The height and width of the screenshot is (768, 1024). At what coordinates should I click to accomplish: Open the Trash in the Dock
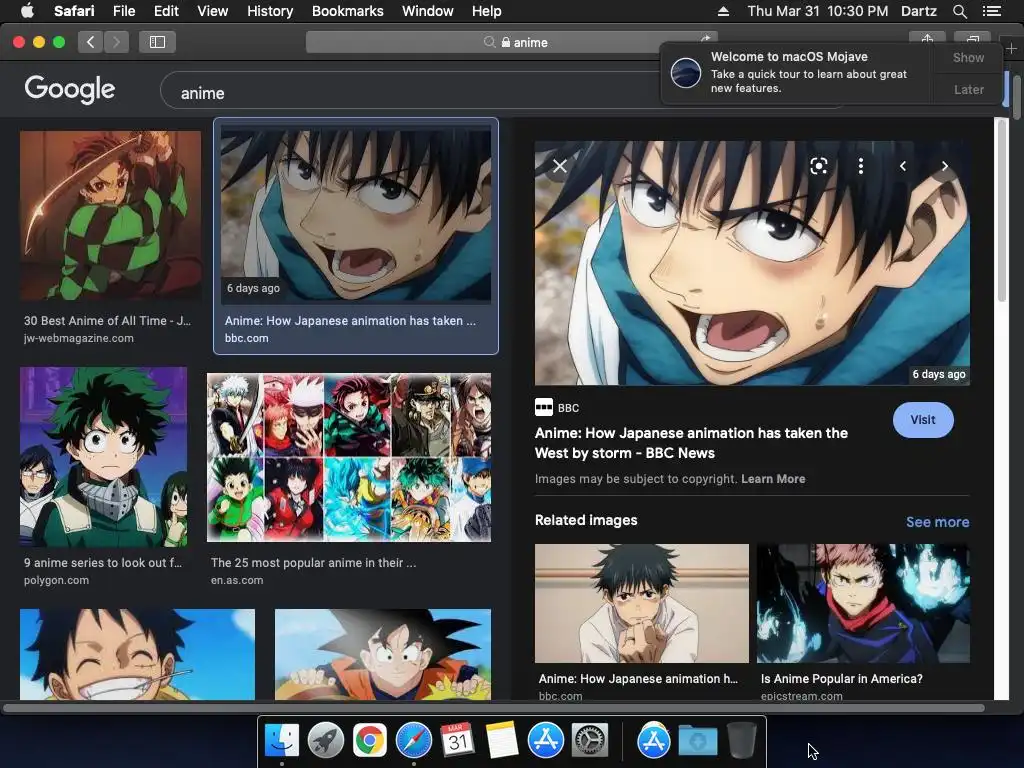741,740
